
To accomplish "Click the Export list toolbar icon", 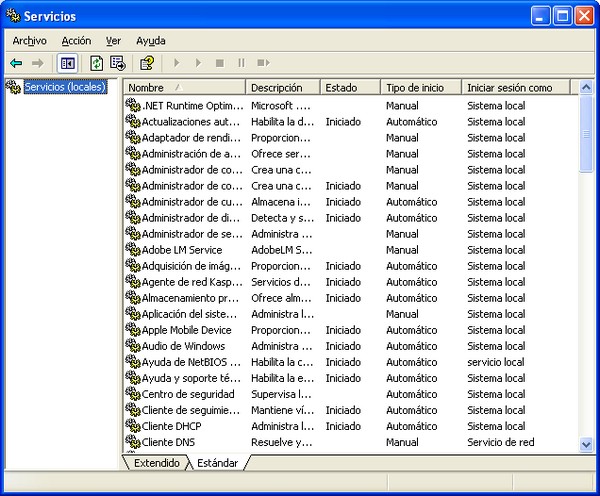I will pyautogui.click(x=117, y=63).
